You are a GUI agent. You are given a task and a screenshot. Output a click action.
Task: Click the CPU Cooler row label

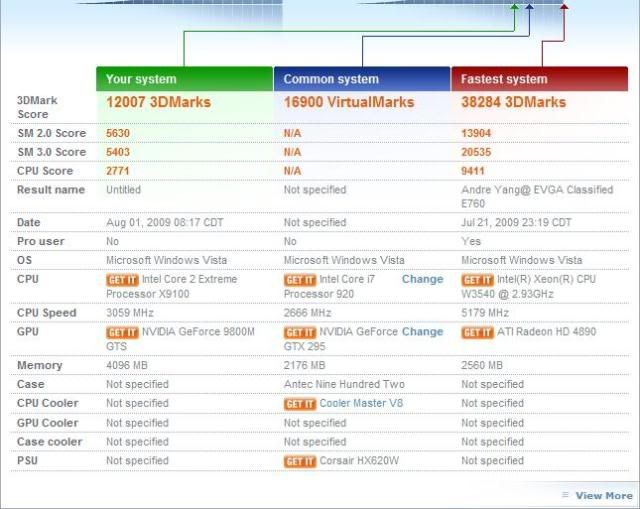(47, 403)
